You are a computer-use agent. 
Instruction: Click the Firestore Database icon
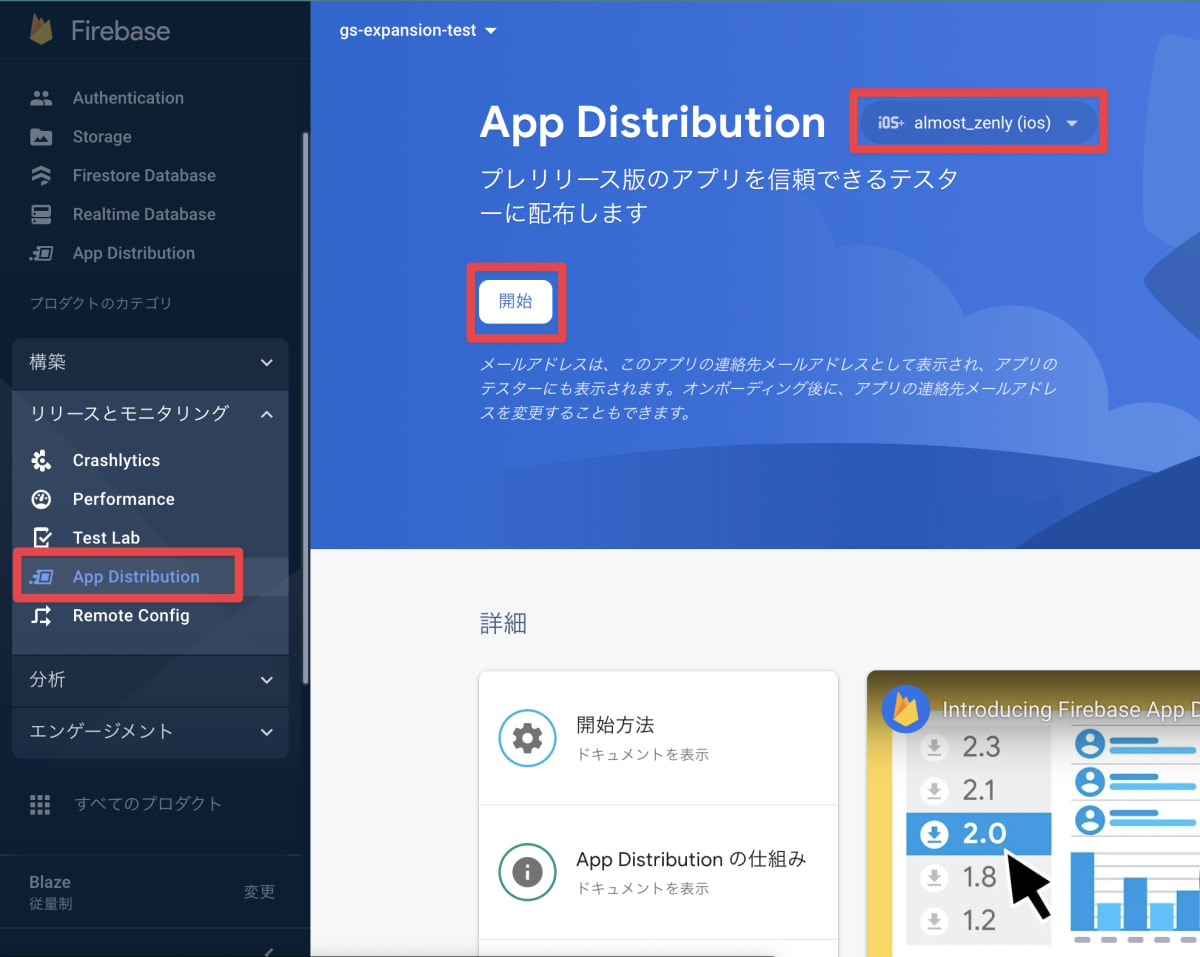40,175
